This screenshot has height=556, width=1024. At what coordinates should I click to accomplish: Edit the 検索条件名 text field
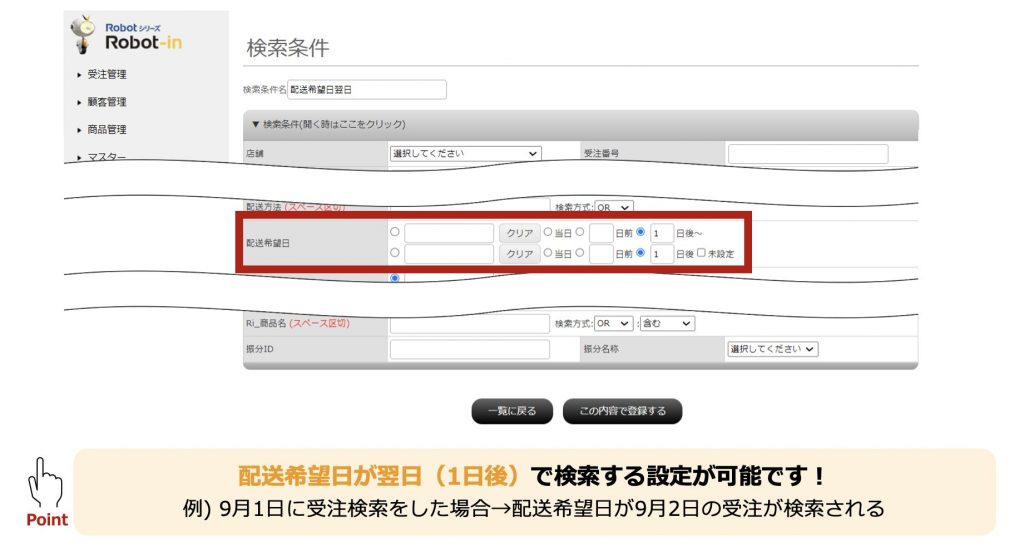coord(367,90)
